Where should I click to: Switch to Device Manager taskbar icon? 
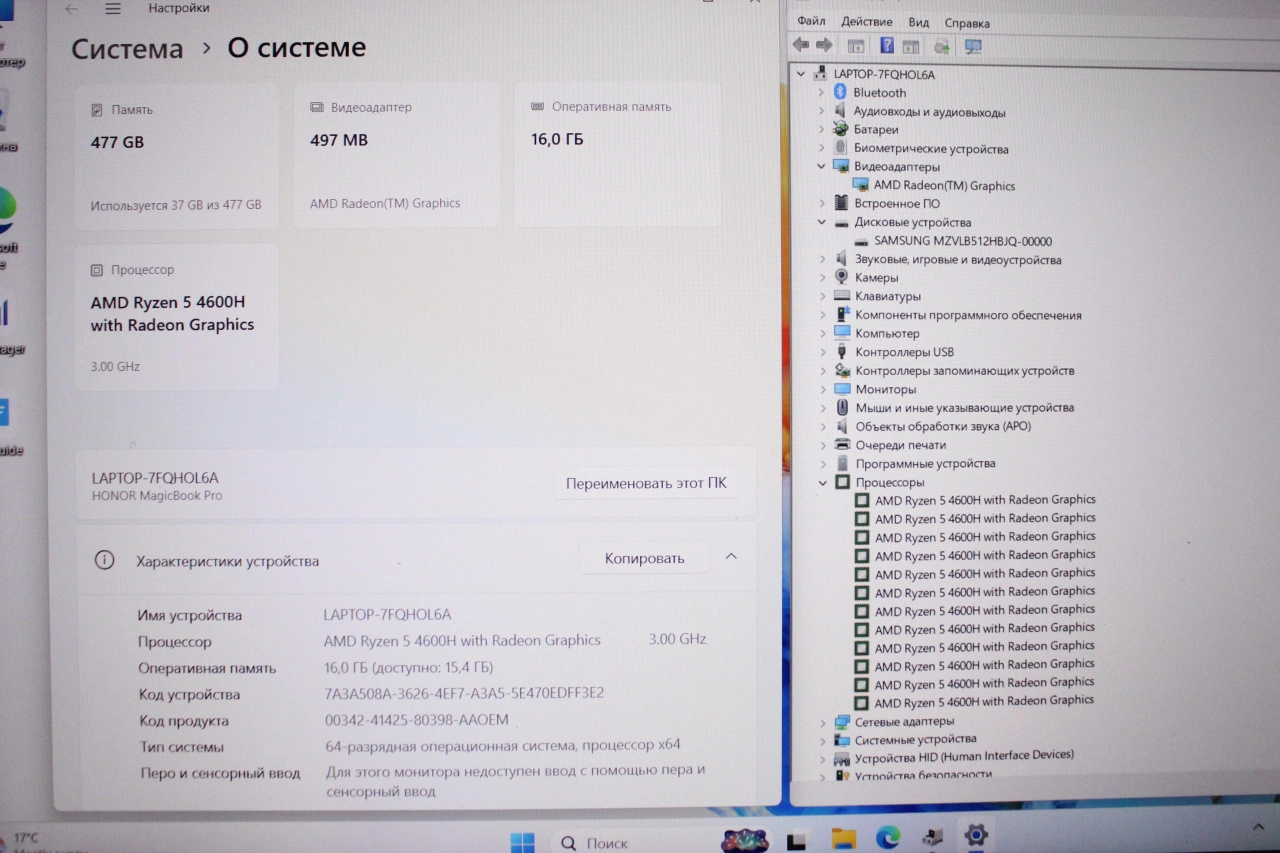point(932,837)
